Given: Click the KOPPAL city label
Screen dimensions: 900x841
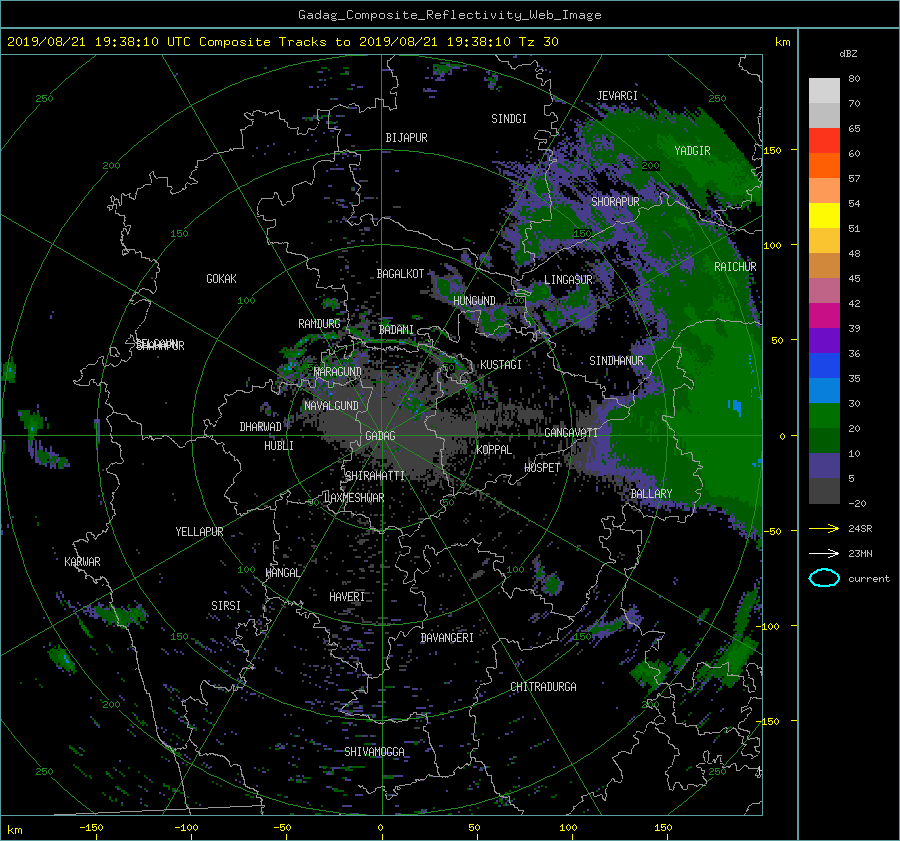Looking at the screenshot, I should pyautogui.click(x=494, y=450).
